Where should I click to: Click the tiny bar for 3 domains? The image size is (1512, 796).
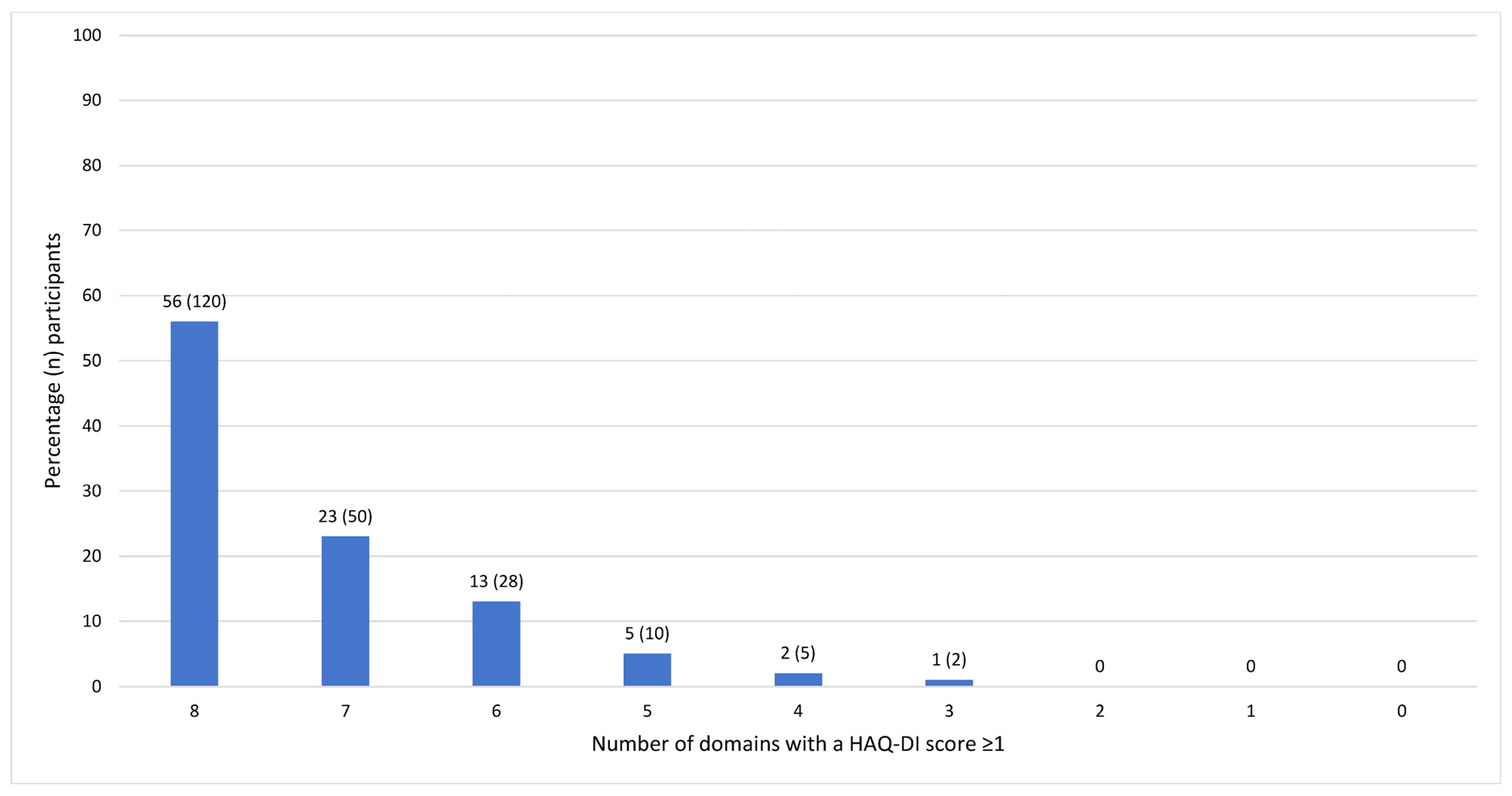point(949,683)
